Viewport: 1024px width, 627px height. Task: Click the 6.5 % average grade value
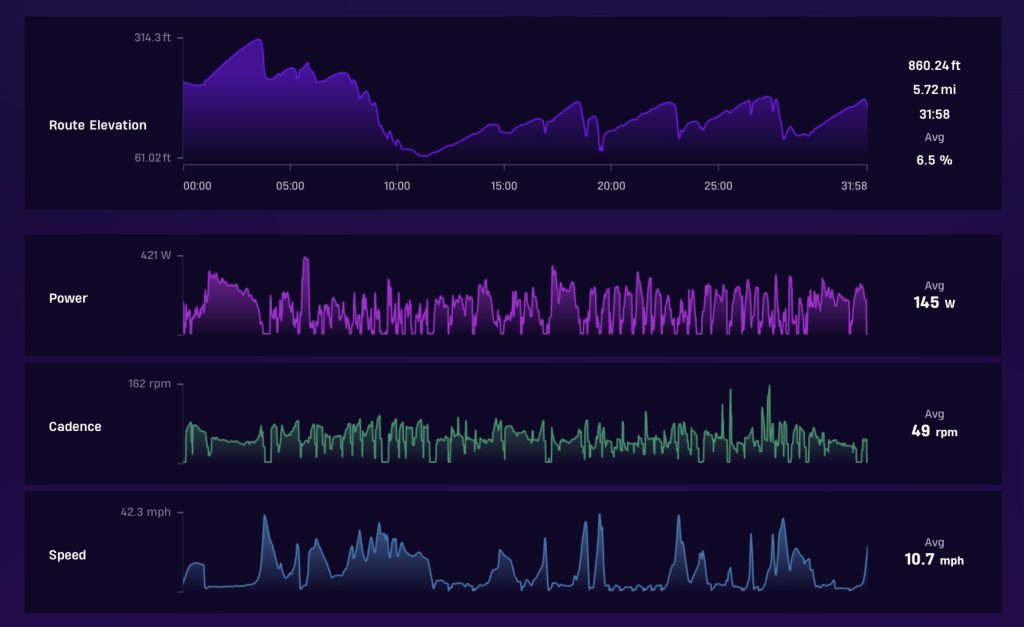pyautogui.click(x=934, y=160)
